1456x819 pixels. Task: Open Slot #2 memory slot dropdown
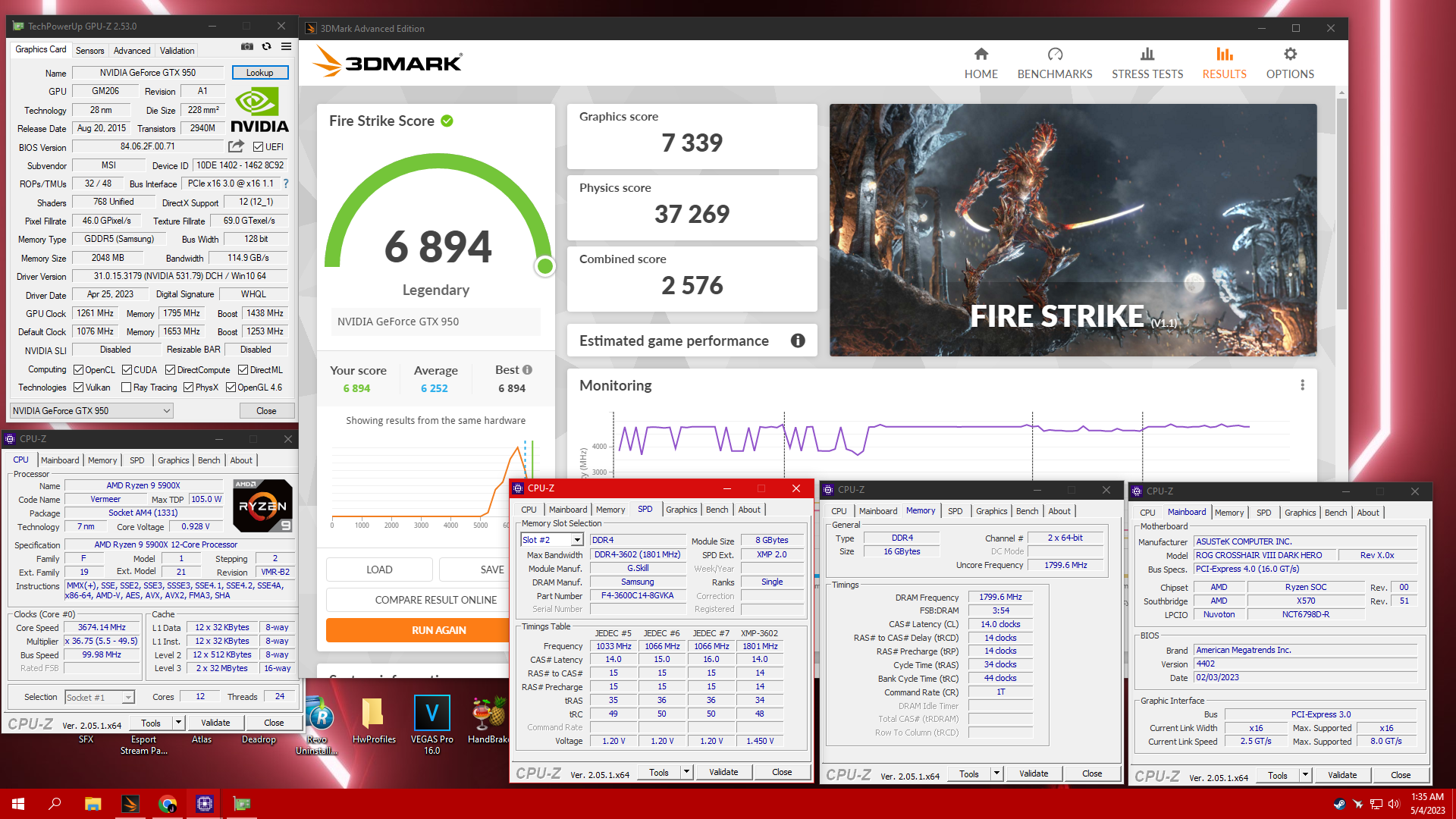pyautogui.click(x=551, y=540)
